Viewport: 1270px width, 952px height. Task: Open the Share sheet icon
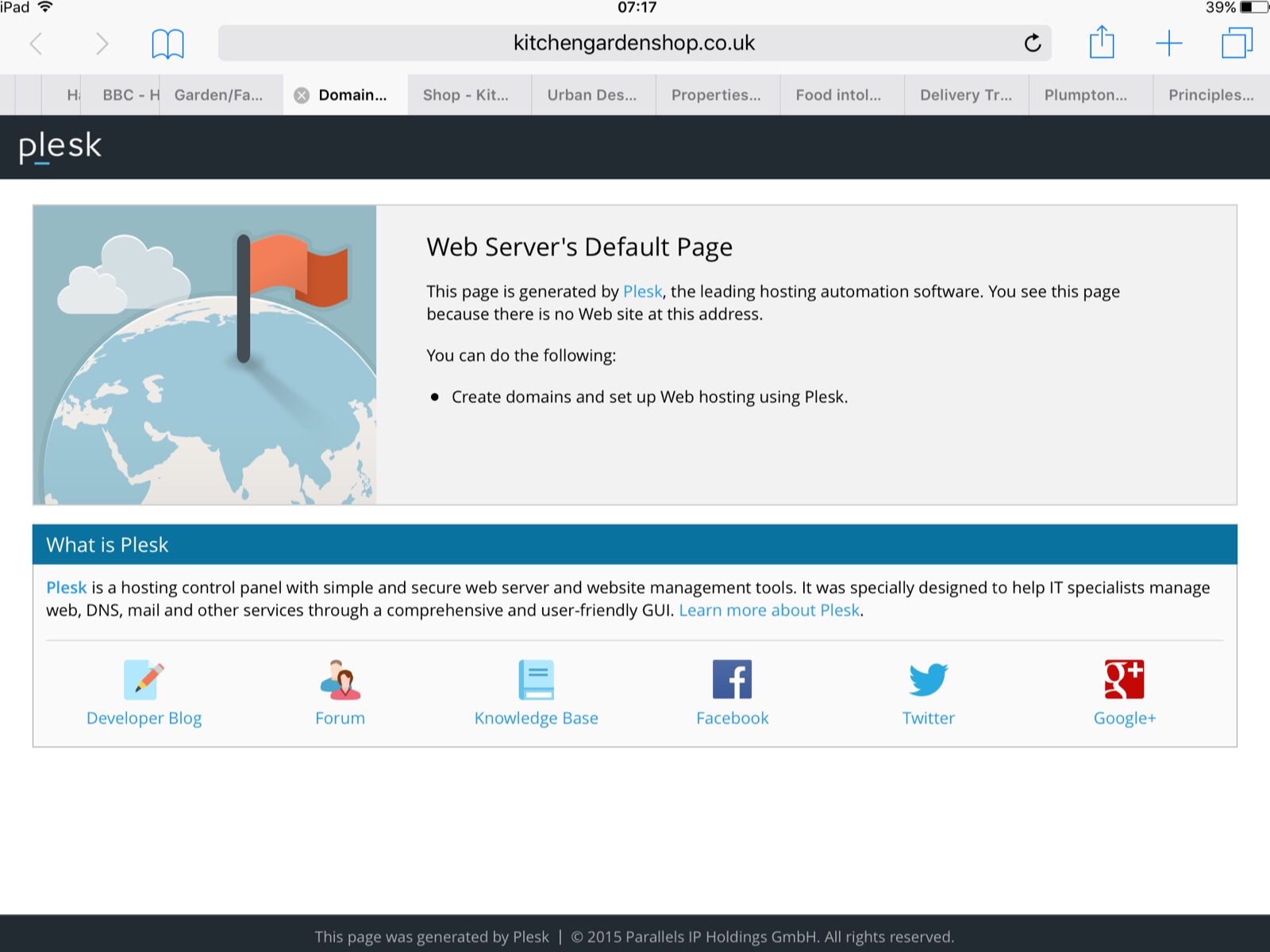[x=1102, y=43]
